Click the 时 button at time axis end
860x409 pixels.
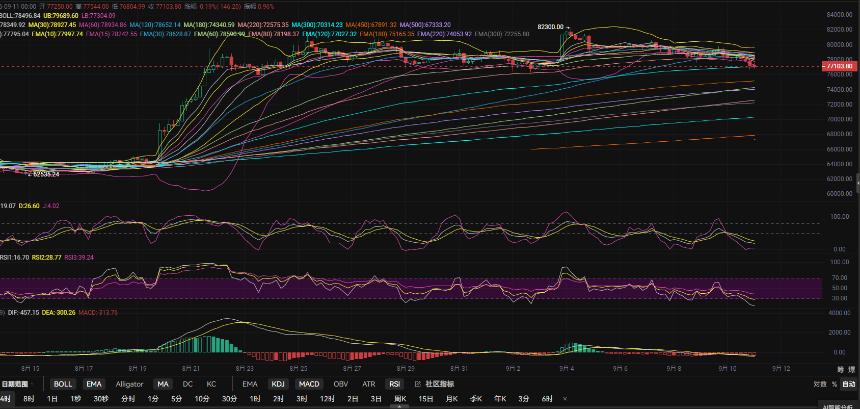(x=841, y=369)
